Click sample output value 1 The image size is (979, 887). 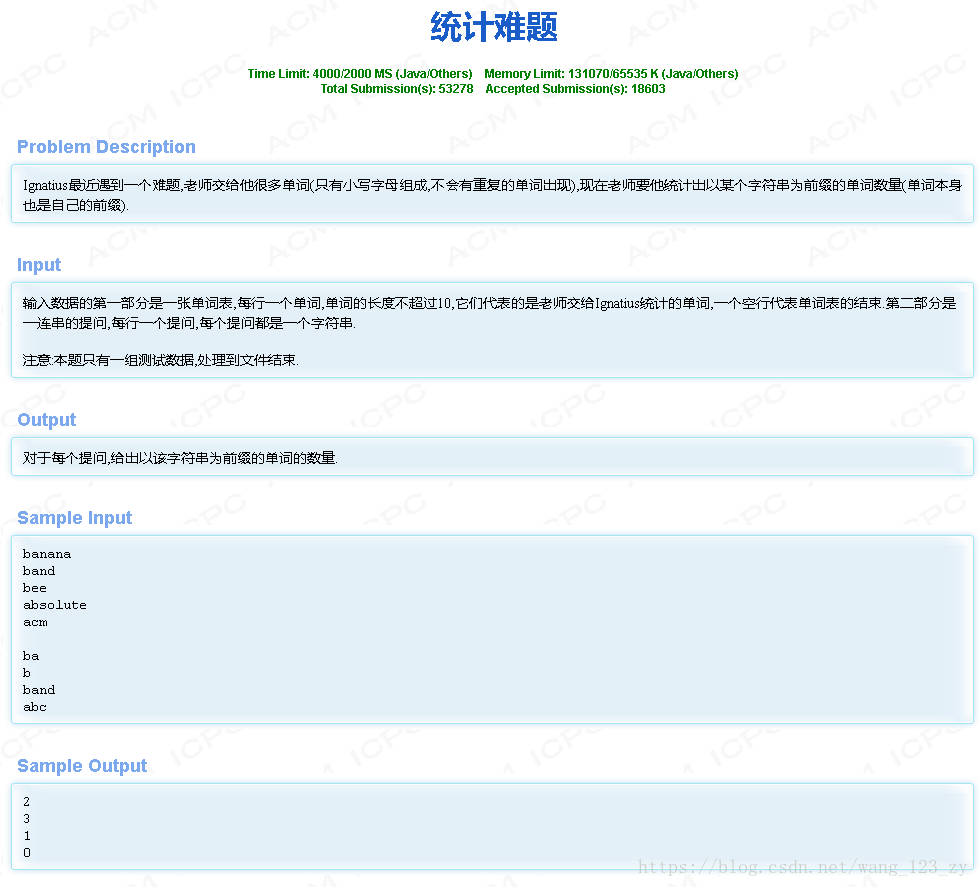26,836
